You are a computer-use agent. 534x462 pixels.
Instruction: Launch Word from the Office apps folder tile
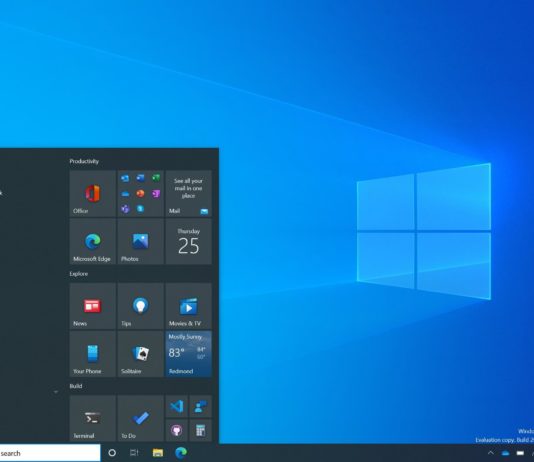click(x=140, y=178)
